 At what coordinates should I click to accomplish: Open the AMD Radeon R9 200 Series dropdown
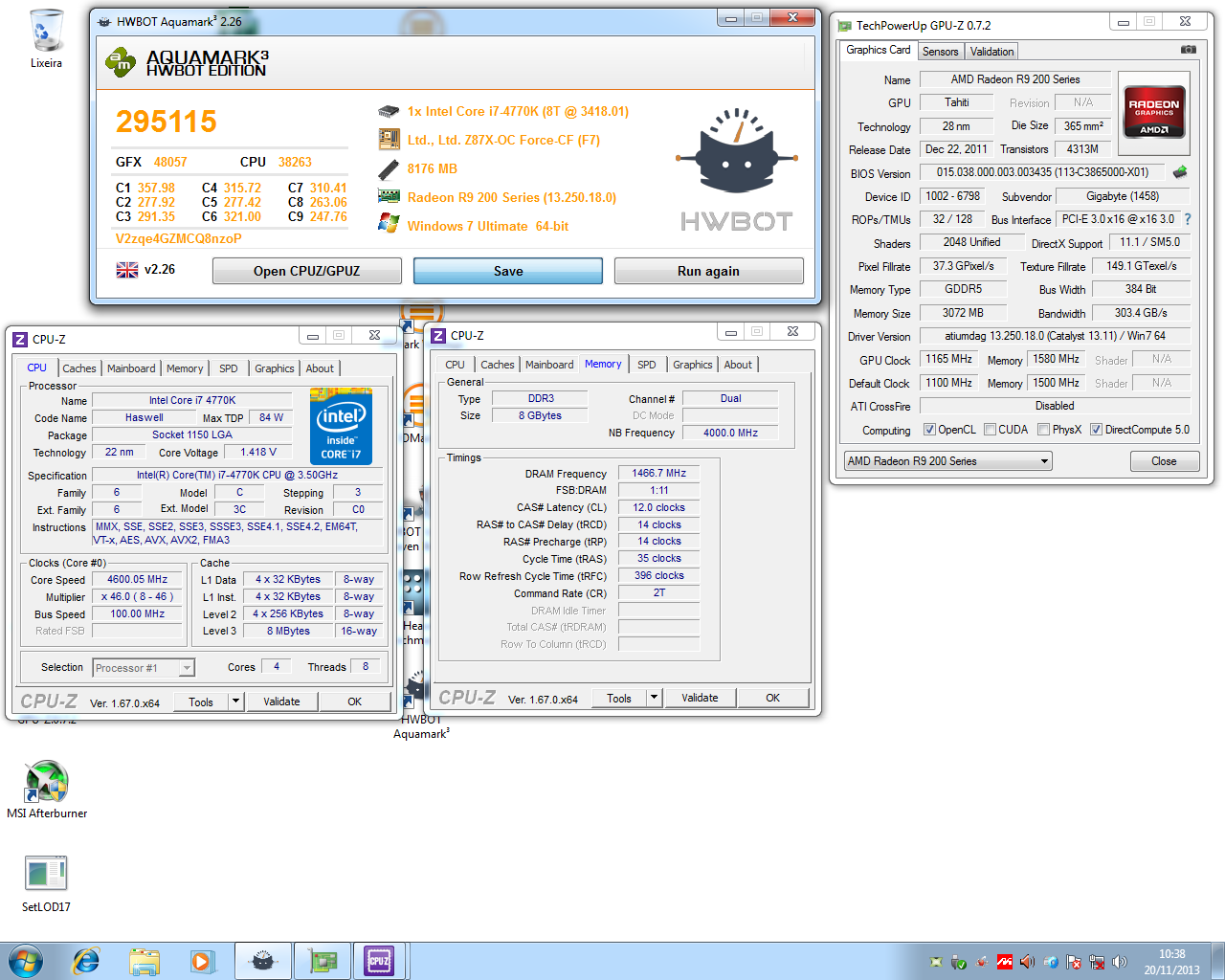[947, 461]
